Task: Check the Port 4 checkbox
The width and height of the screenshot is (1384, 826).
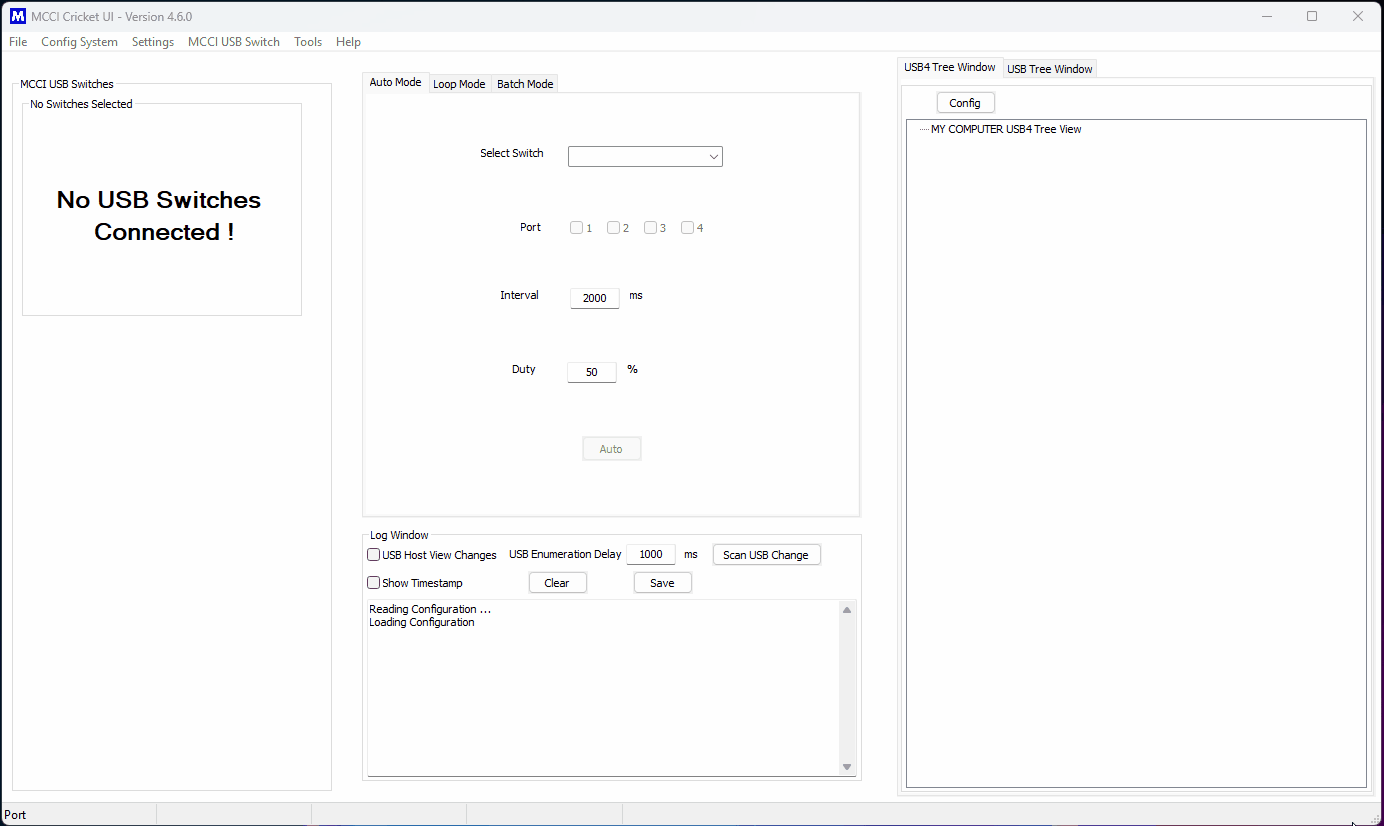Action: 688,228
